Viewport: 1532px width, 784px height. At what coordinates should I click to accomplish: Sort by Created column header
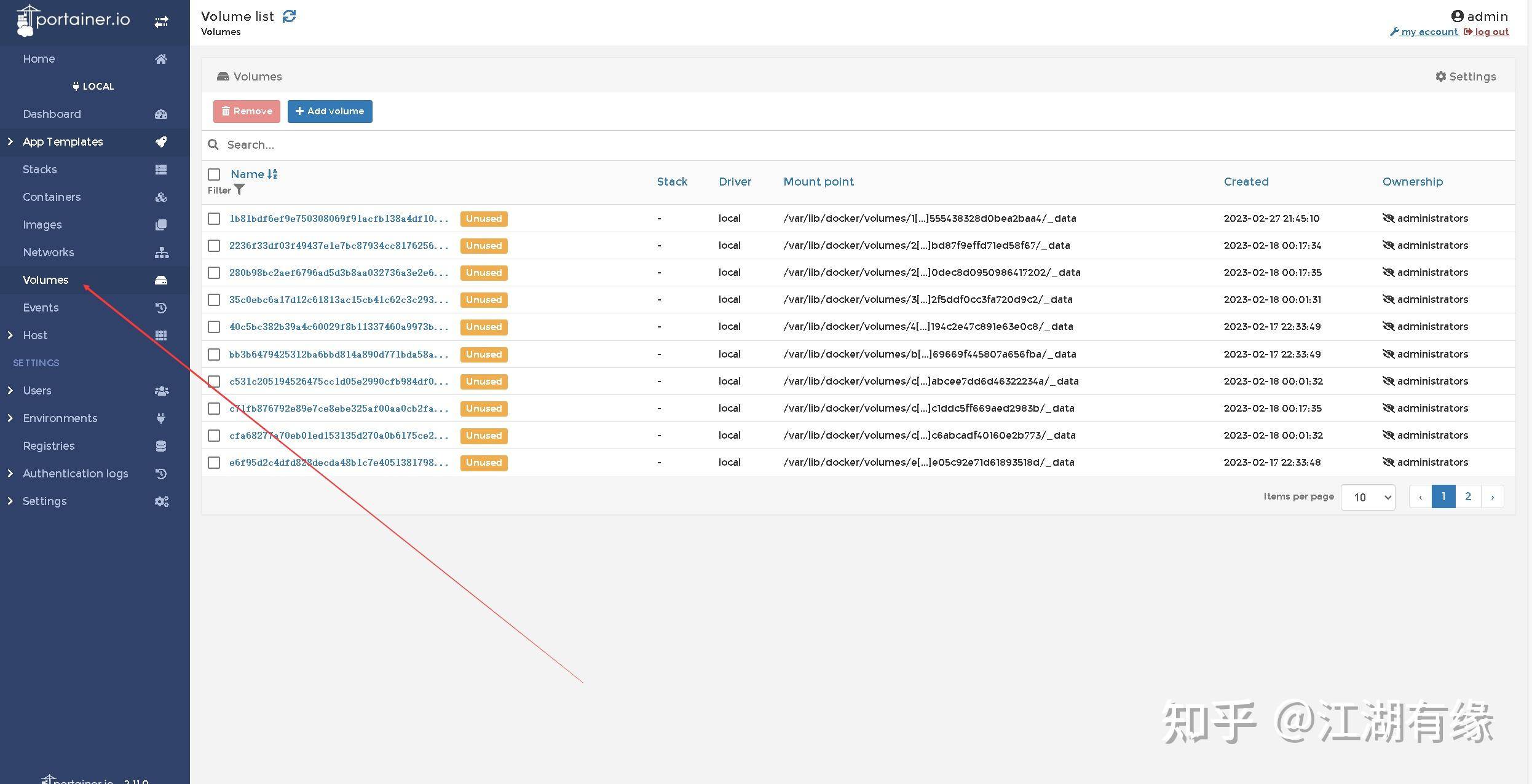pyautogui.click(x=1246, y=182)
